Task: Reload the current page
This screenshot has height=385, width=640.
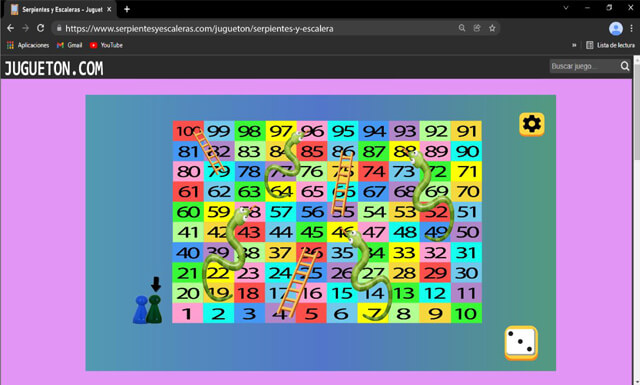Action: (x=40, y=28)
